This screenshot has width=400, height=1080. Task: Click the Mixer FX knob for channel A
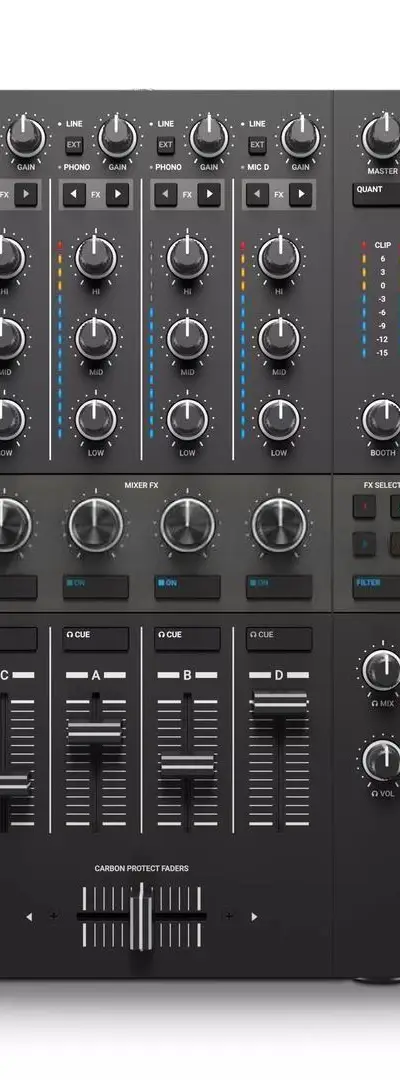(96, 525)
